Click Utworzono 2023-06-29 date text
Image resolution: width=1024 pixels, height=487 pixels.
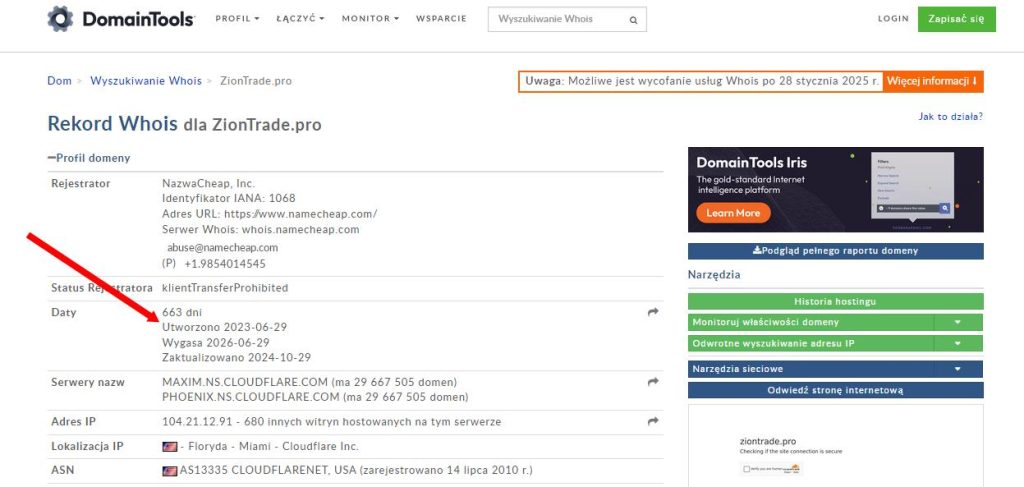pyautogui.click(x=224, y=327)
